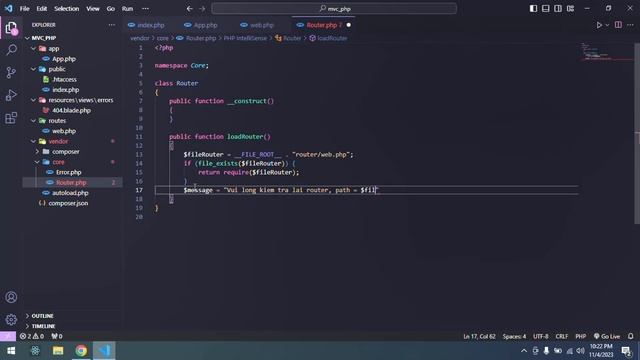This screenshot has width=640, height=360.
Task: Open Source Control view
Action: 11,73
